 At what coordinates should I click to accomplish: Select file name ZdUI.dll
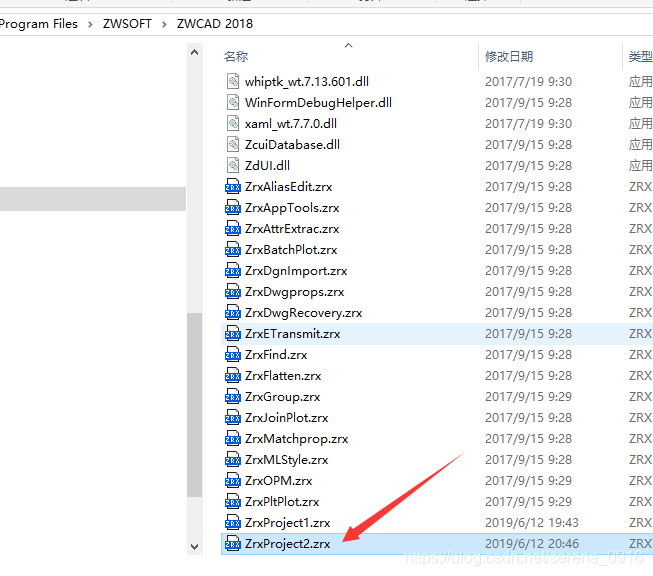tap(267, 165)
